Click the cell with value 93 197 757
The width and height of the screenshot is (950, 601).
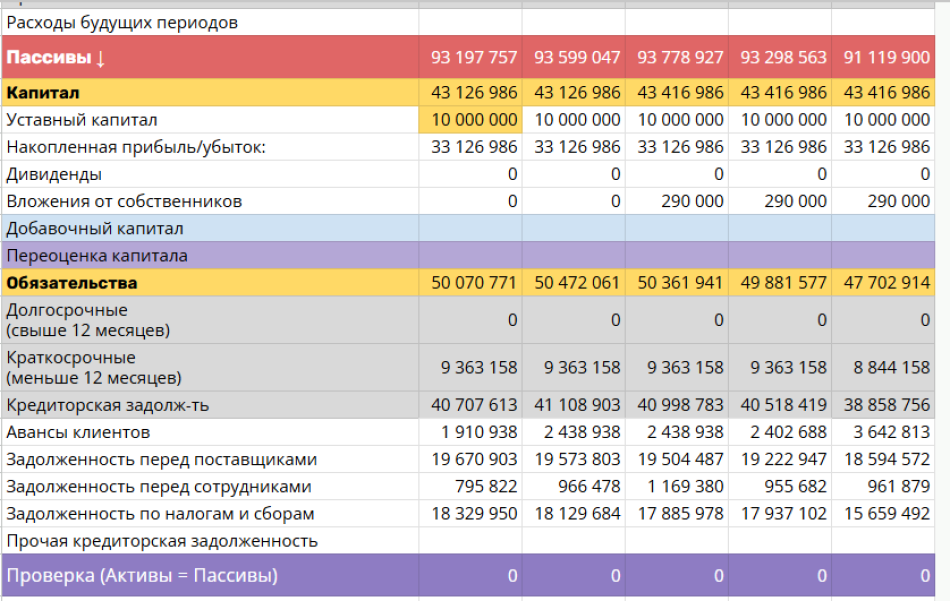point(473,57)
